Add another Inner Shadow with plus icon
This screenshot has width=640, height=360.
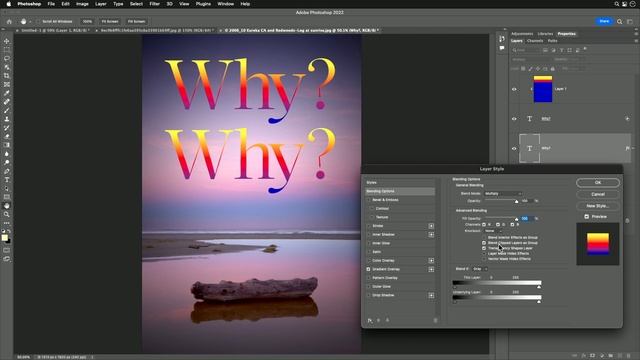[431, 234]
